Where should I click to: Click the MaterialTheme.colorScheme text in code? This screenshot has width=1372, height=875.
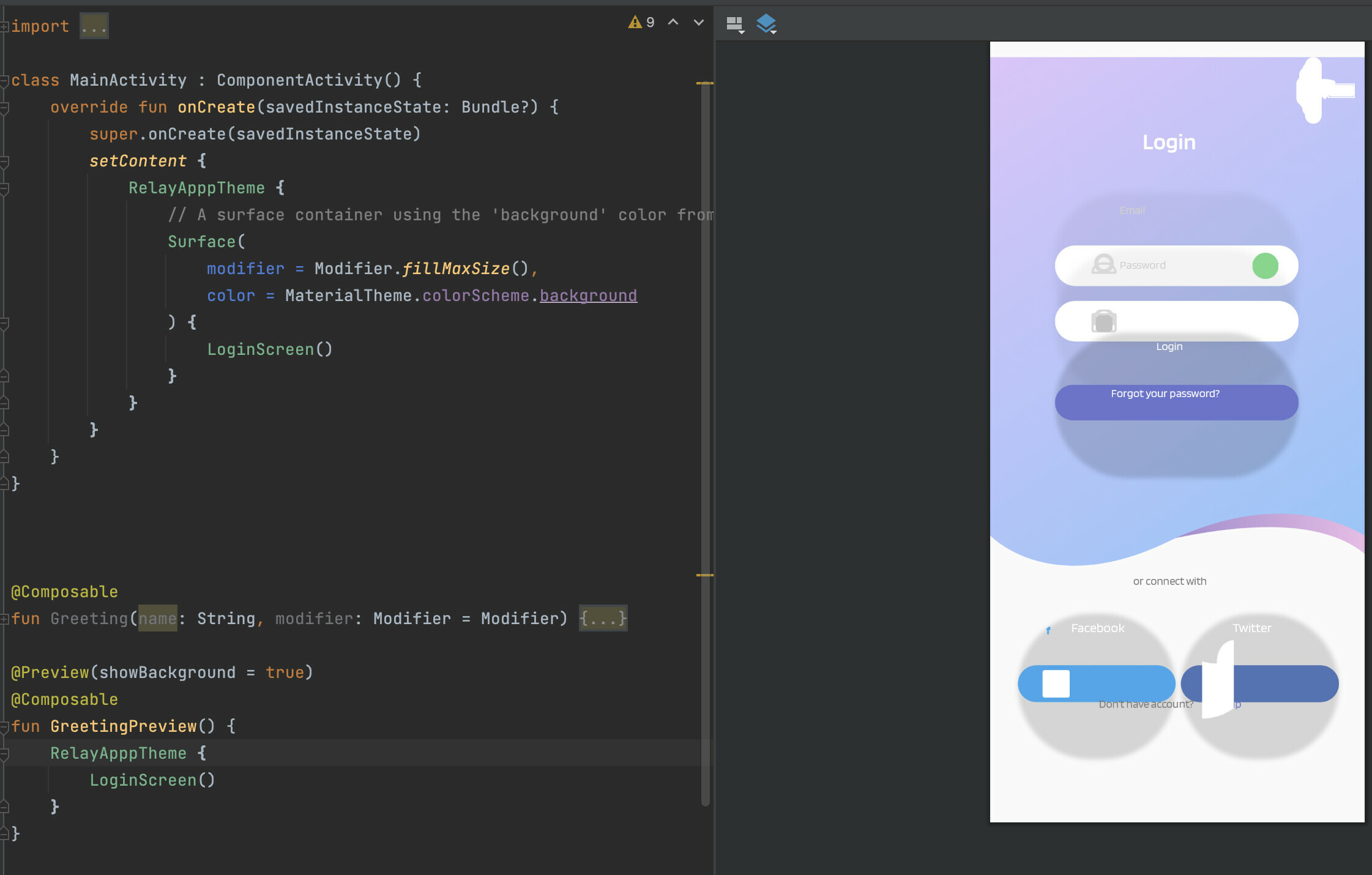tap(407, 296)
